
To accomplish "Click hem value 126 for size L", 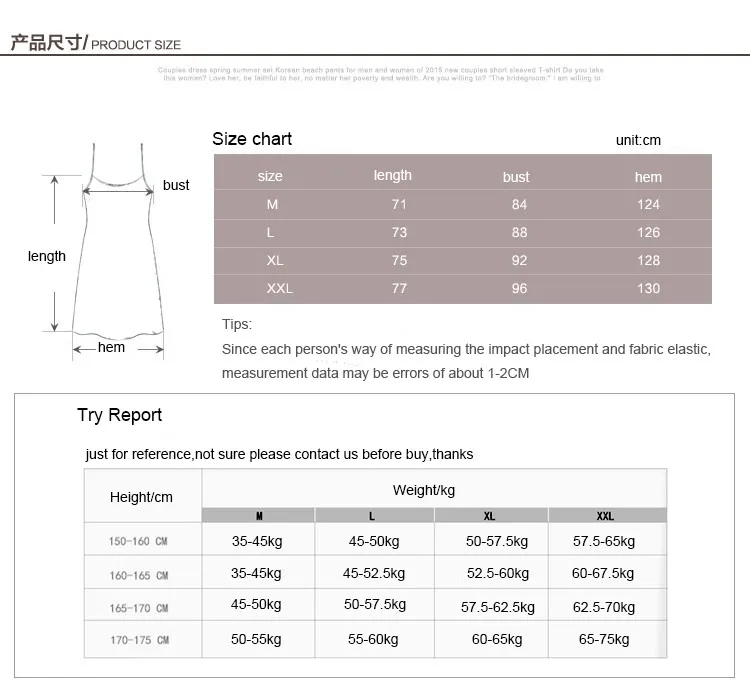I will [x=648, y=232].
